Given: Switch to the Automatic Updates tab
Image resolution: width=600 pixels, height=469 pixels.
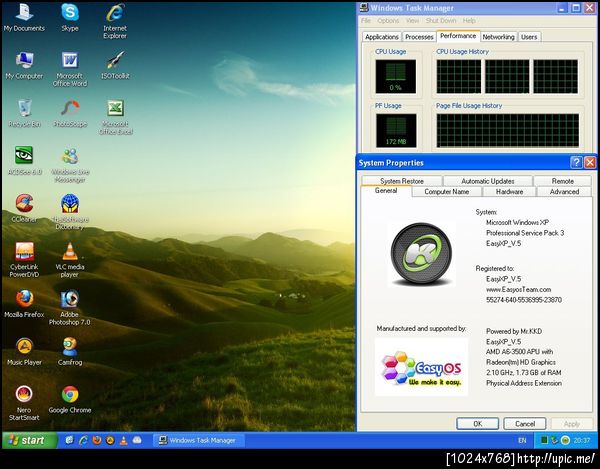Looking at the screenshot, I should tap(488, 181).
